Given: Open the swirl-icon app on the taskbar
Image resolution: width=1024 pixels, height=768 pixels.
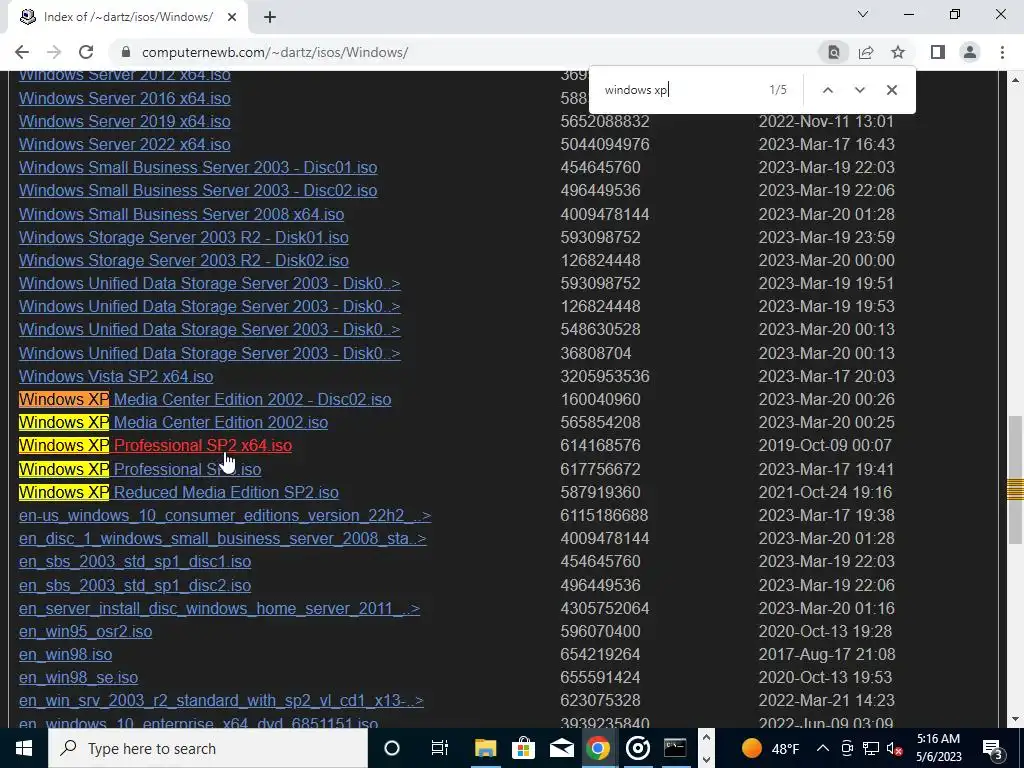Looking at the screenshot, I should [x=637, y=748].
